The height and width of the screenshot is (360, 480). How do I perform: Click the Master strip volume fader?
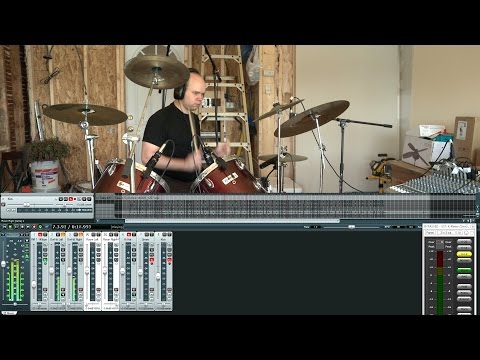point(3,264)
